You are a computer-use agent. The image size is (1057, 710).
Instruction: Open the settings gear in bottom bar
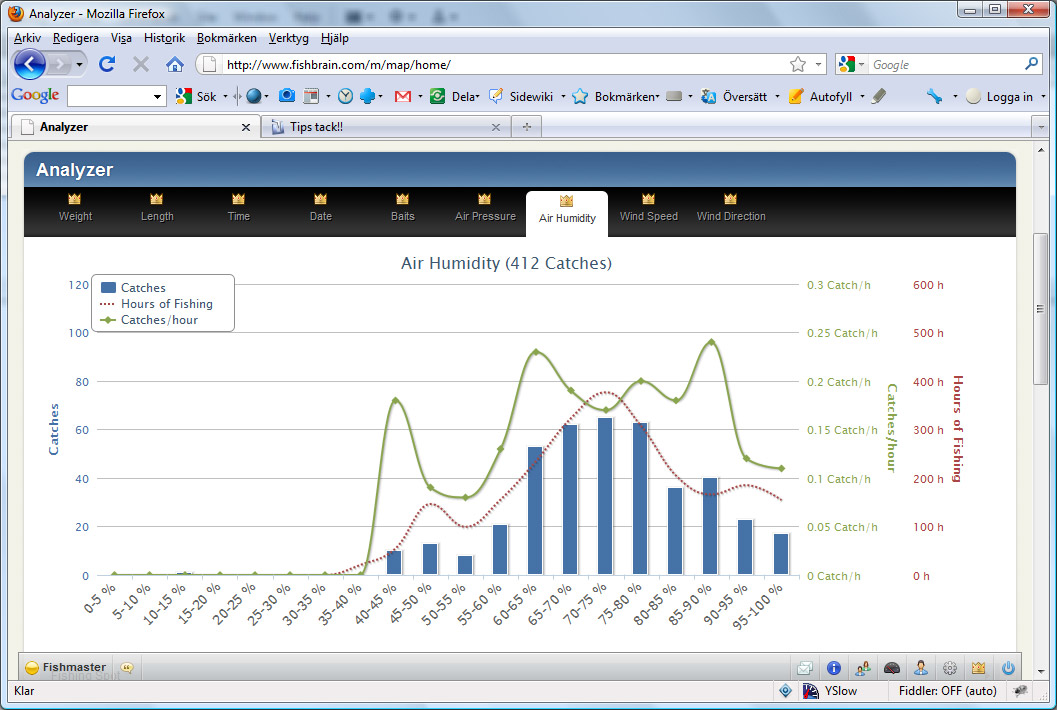950,668
